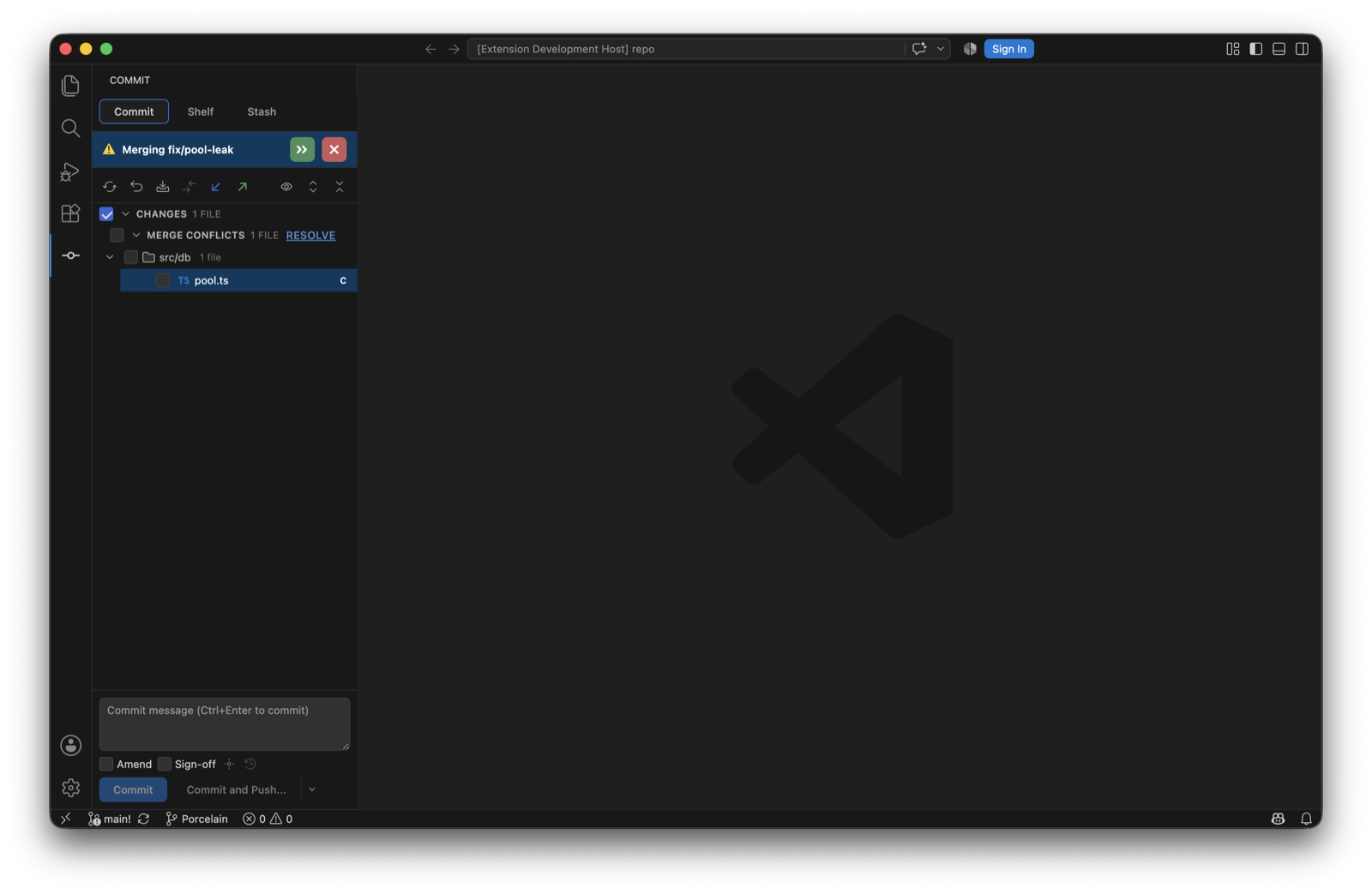Open the dropdown arrow beside the title bar chat icon

click(x=941, y=49)
